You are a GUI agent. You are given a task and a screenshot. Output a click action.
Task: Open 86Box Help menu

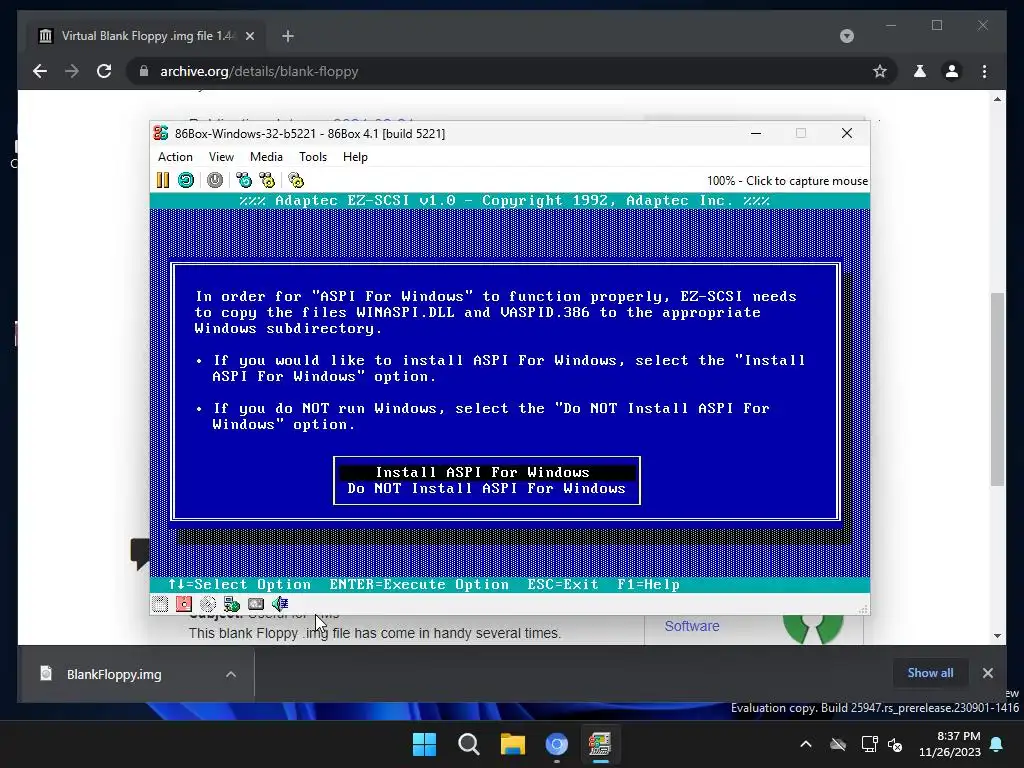[355, 157]
